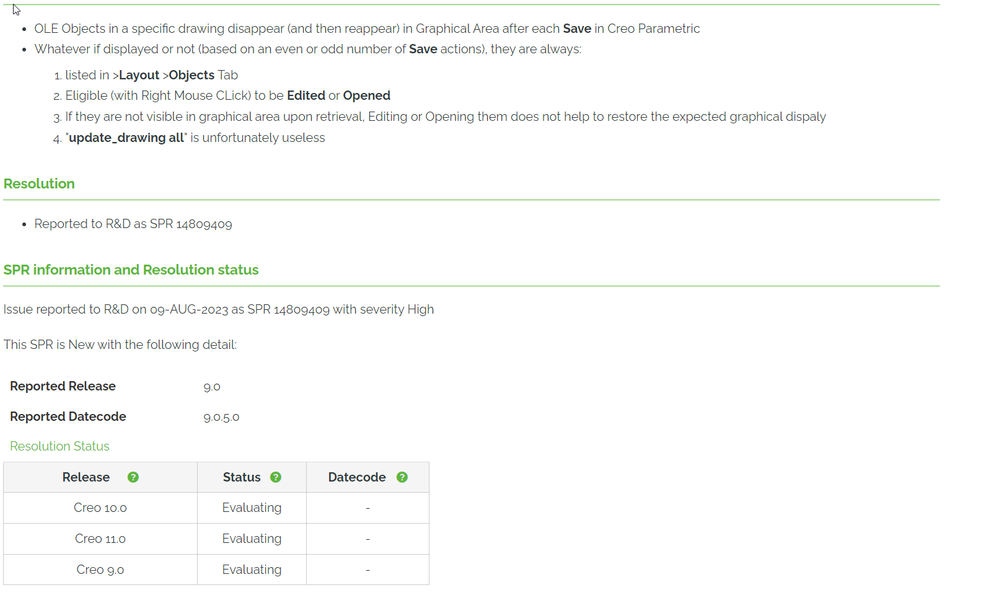This screenshot has height=608, width=999.
Task: Click the bold Objects tab name
Action: [x=191, y=75]
